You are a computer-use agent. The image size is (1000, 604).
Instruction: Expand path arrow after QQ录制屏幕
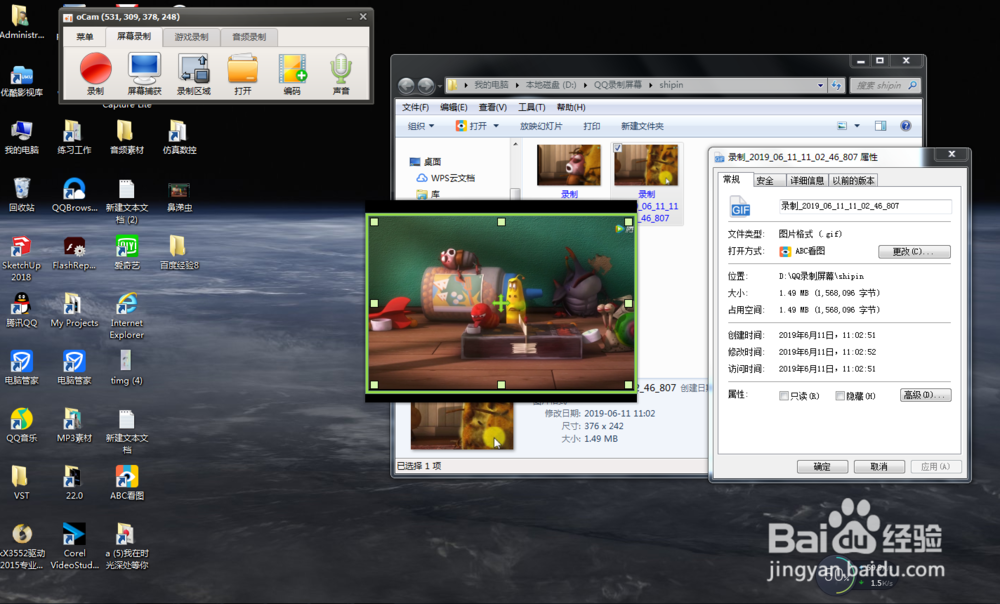pos(651,85)
